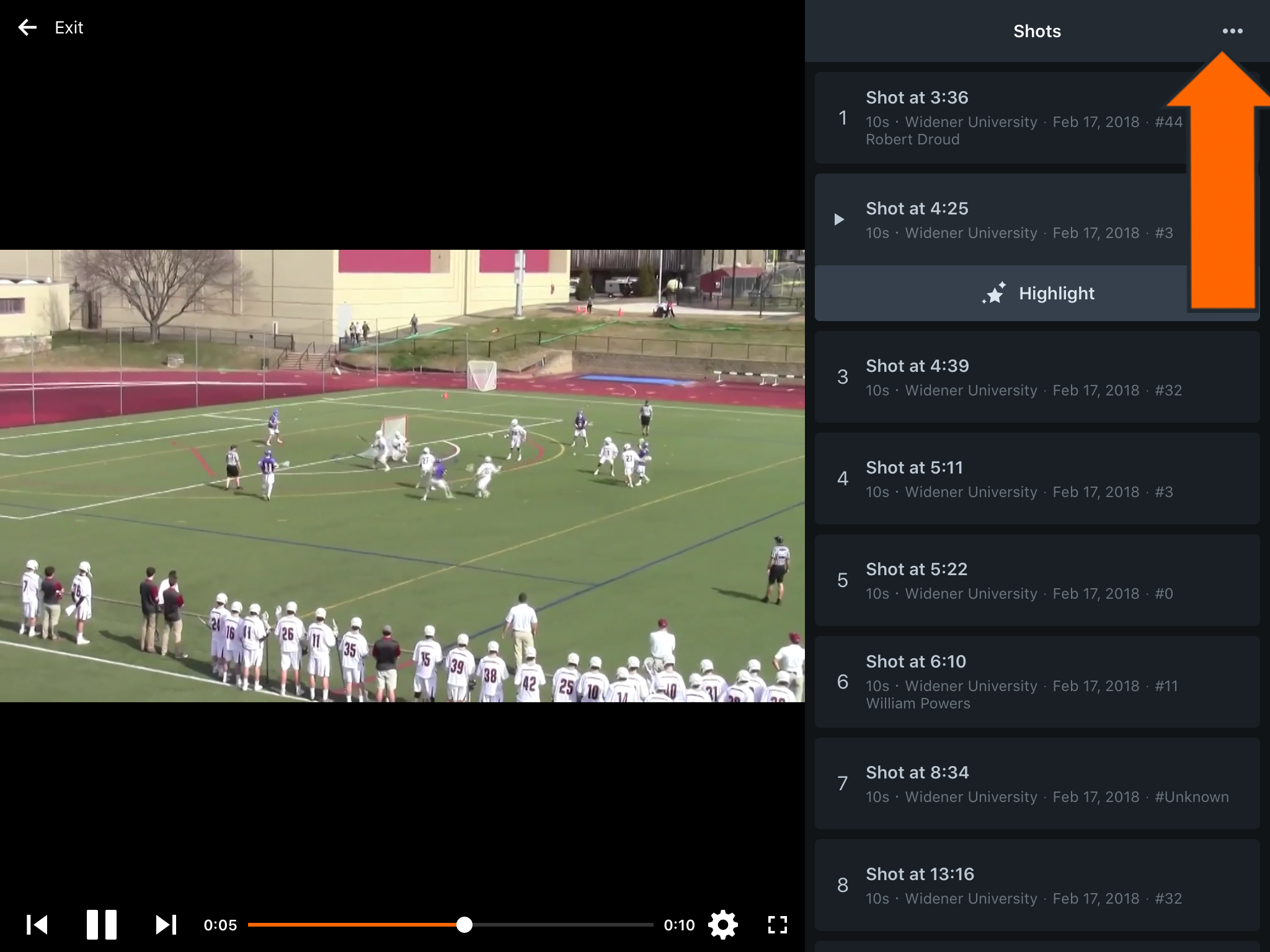This screenshot has height=952, width=1270.
Task: Open the three-dot options menu above Shots list
Action: click(x=1232, y=31)
